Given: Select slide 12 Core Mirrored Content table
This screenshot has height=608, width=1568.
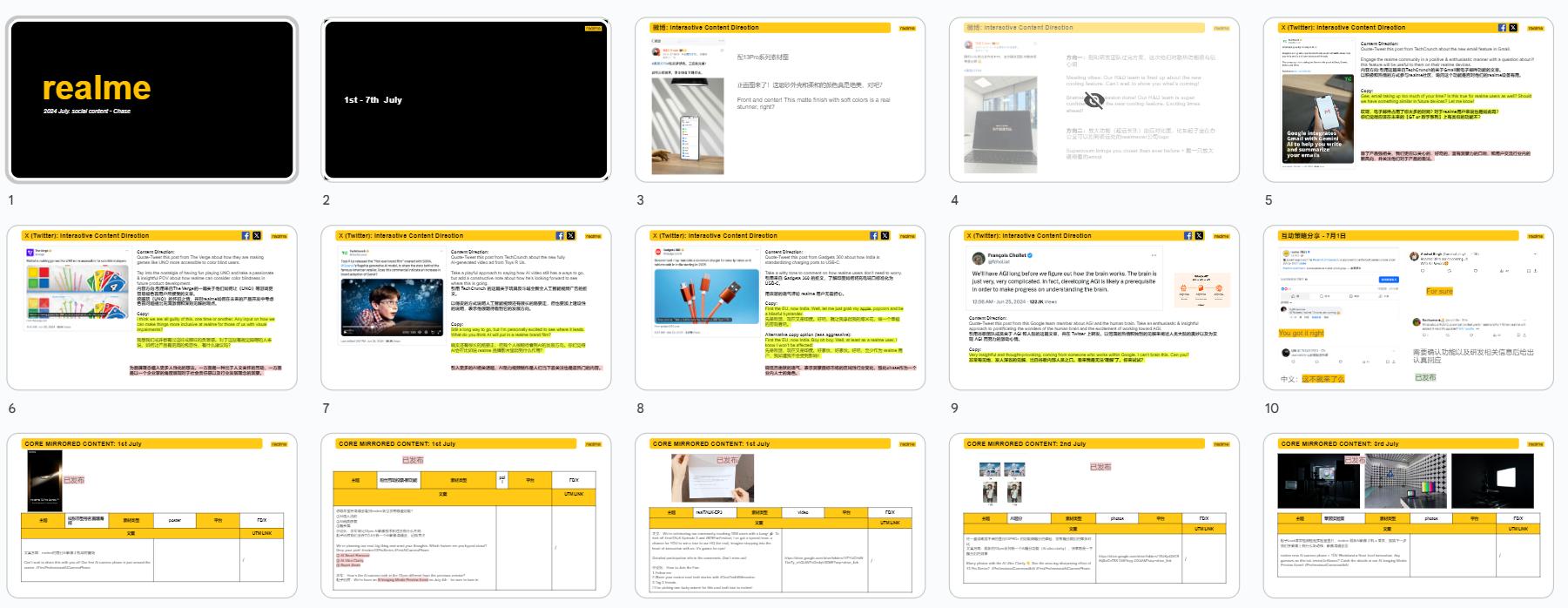Looking at the screenshot, I should tap(466, 517).
